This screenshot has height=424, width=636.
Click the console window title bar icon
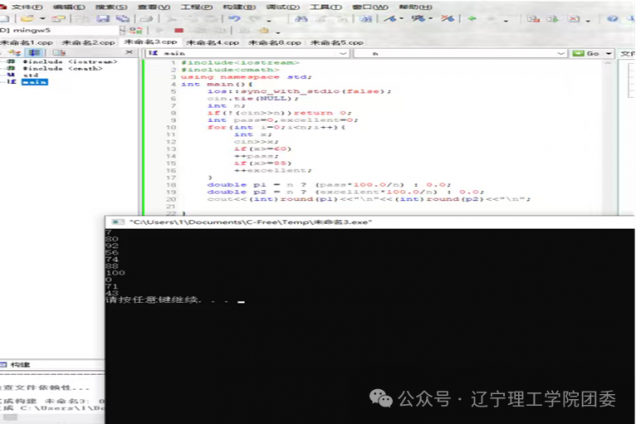pos(118,222)
